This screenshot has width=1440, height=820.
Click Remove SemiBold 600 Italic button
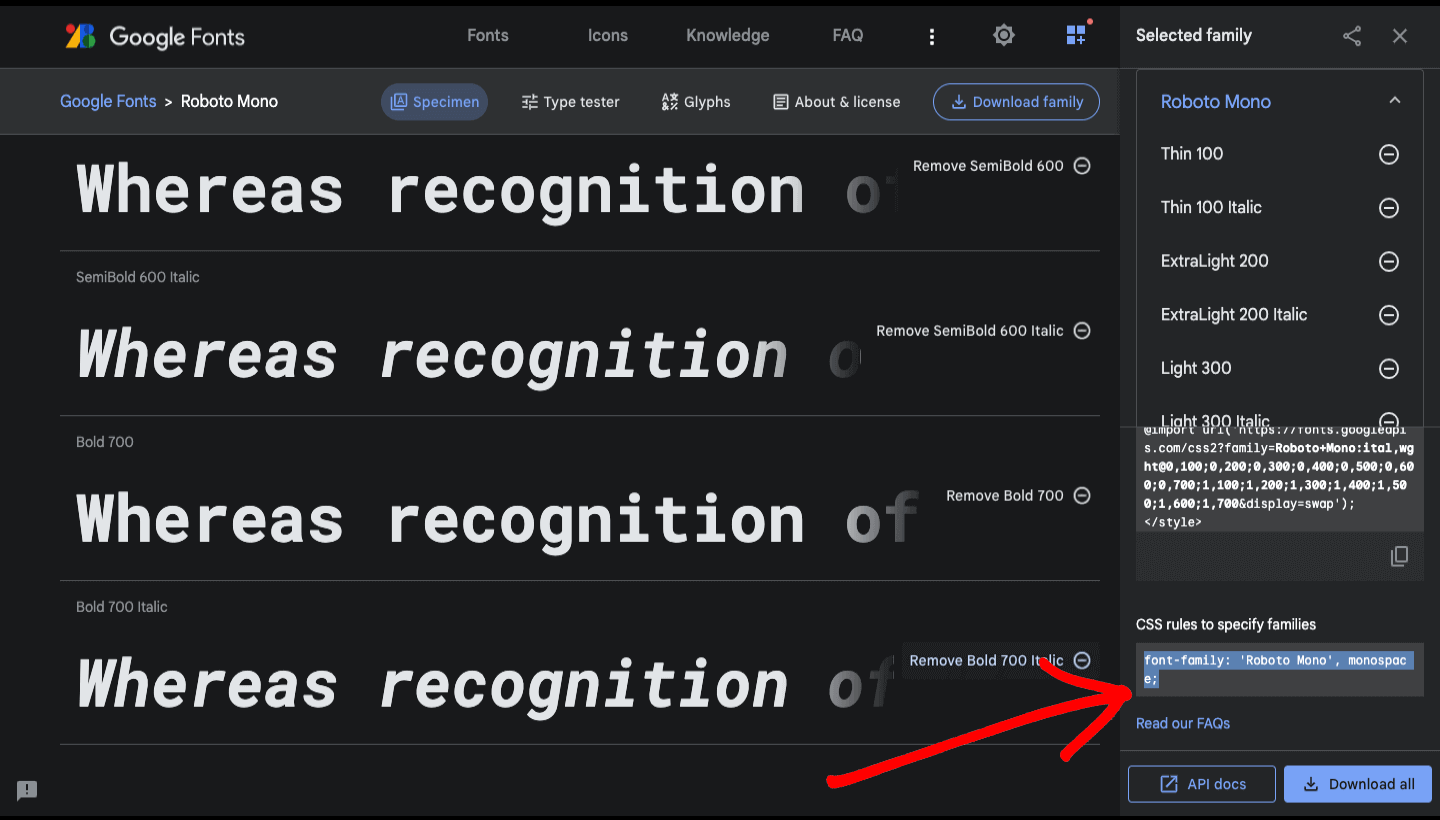coord(983,331)
